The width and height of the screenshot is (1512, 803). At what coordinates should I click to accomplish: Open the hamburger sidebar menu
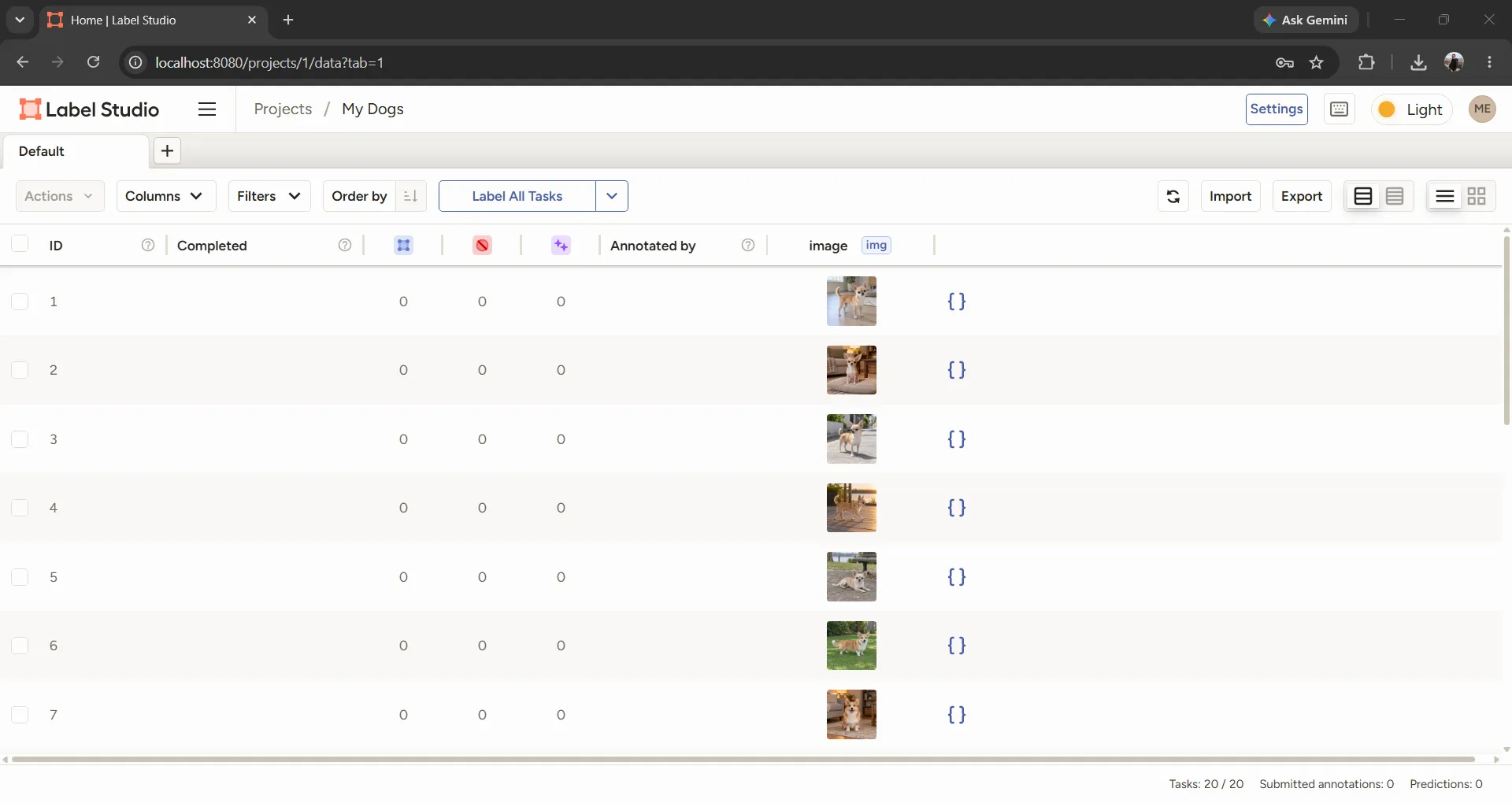(x=207, y=109)
